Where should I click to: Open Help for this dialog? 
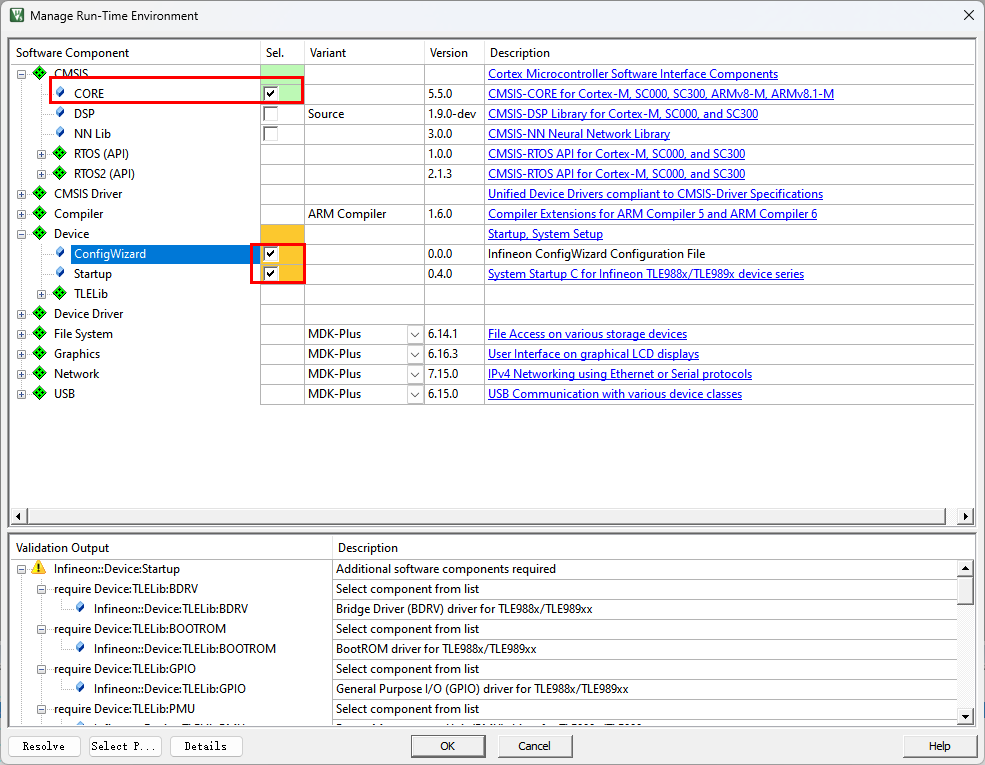[x=939, y=746]
